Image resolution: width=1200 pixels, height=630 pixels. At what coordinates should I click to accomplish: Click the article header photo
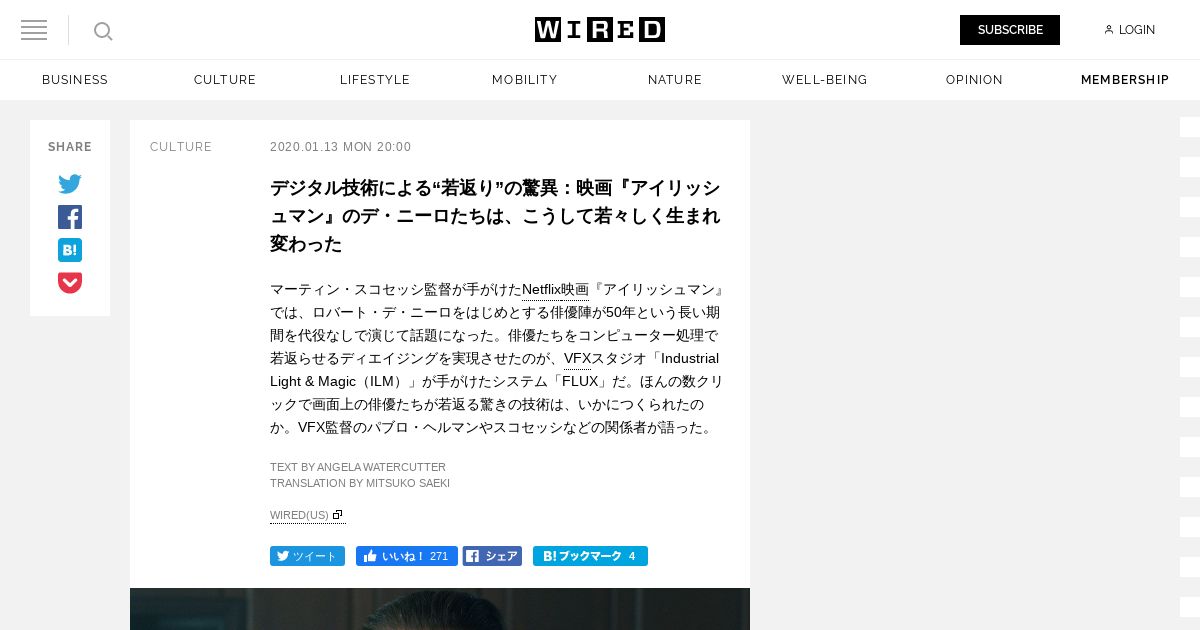pos(440,609)
